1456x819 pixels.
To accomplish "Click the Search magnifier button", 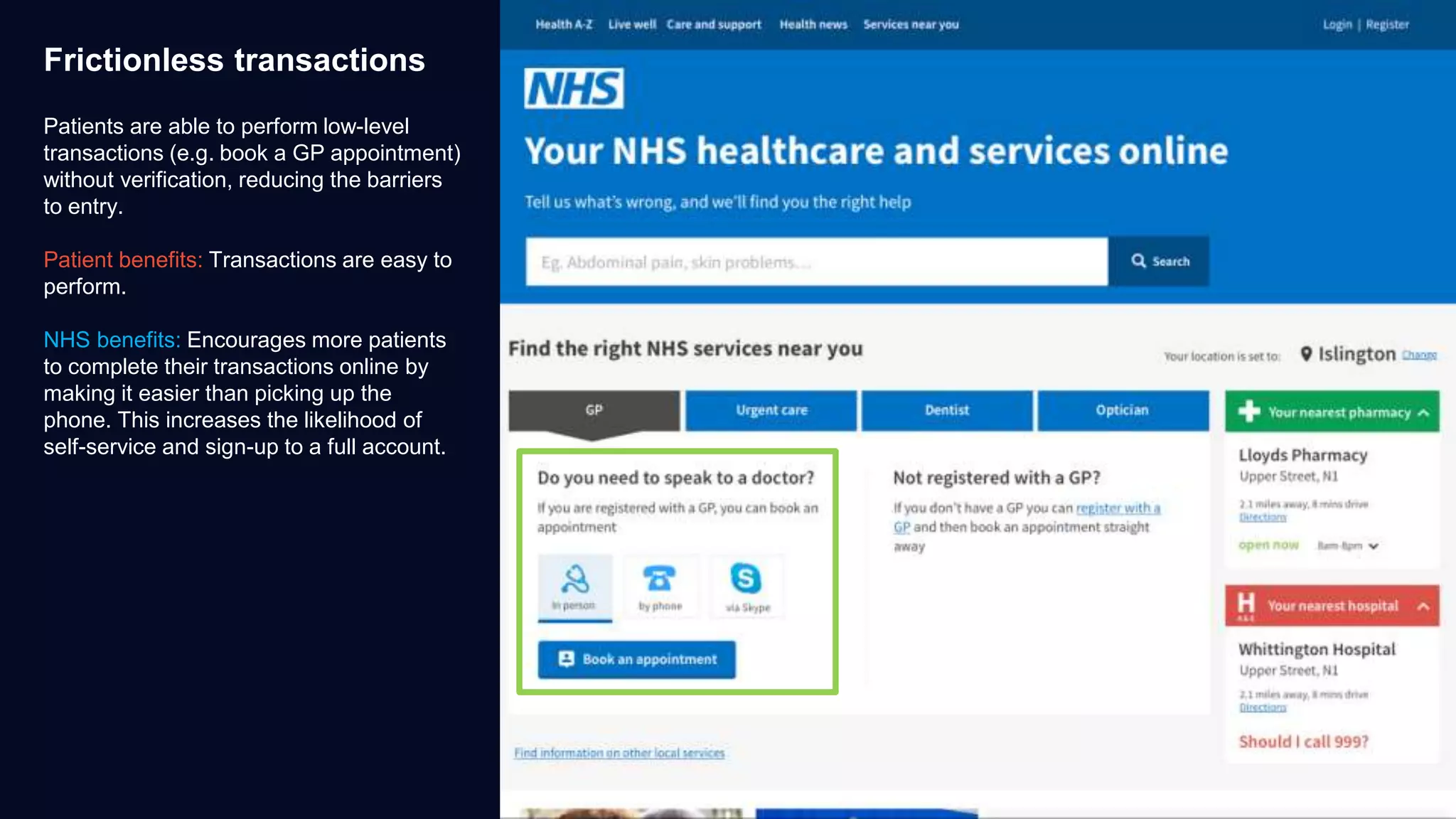I will click(x=1160, y=261).
